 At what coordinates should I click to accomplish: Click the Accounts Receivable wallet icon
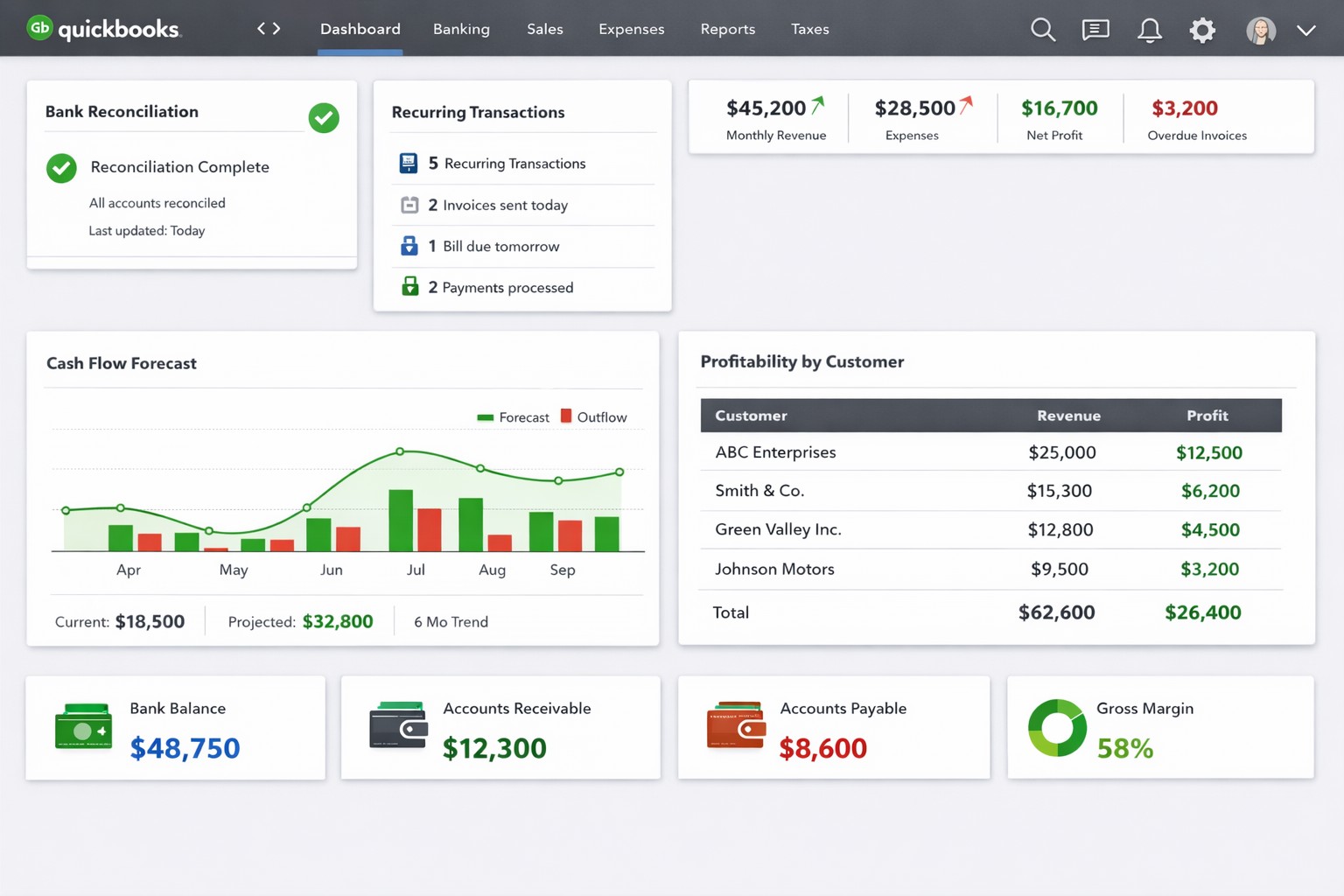tap(398, 725)
